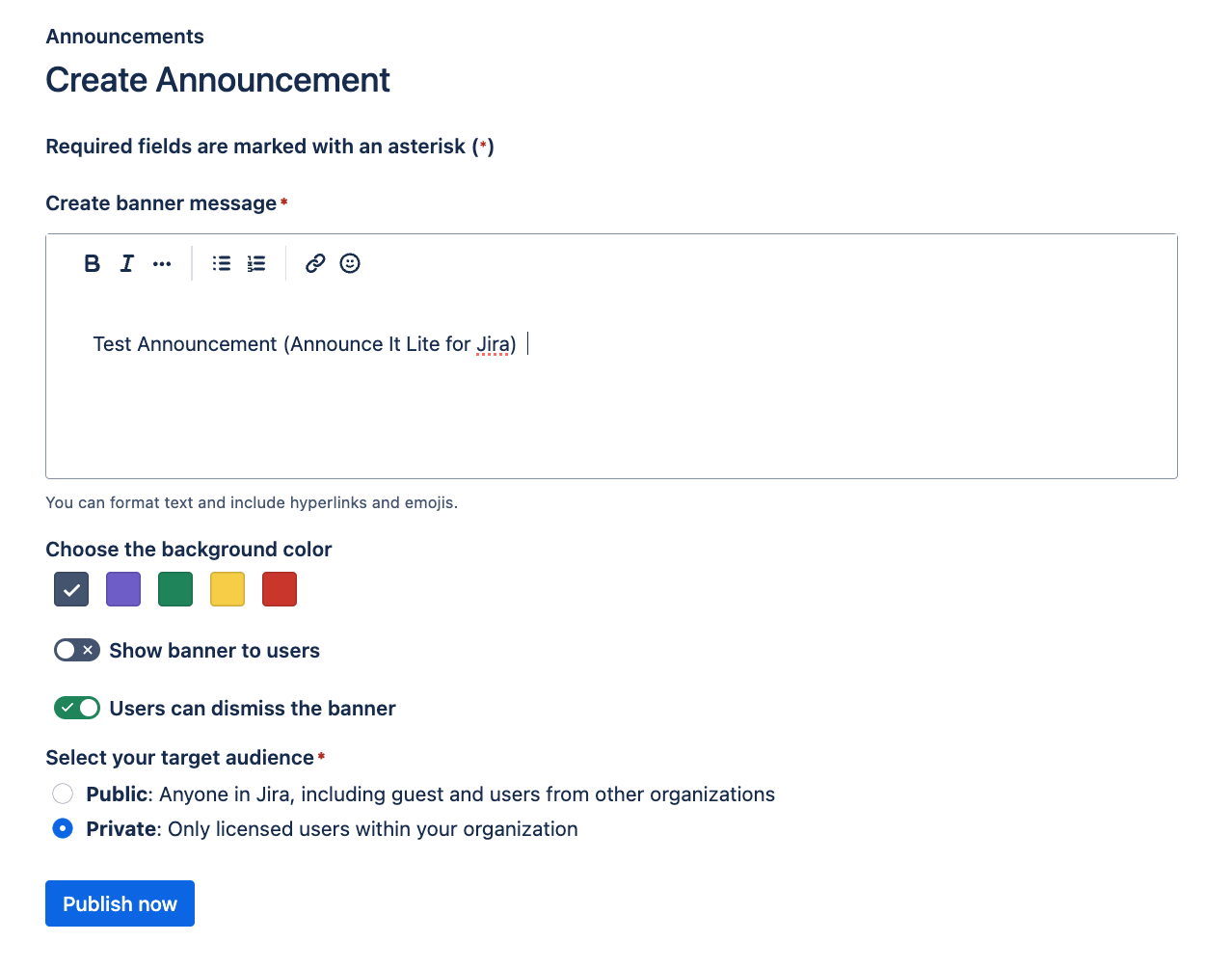Go to the Announcements breadcrumb
Screen dimensions: 1232x969
[x=124, y=37]
